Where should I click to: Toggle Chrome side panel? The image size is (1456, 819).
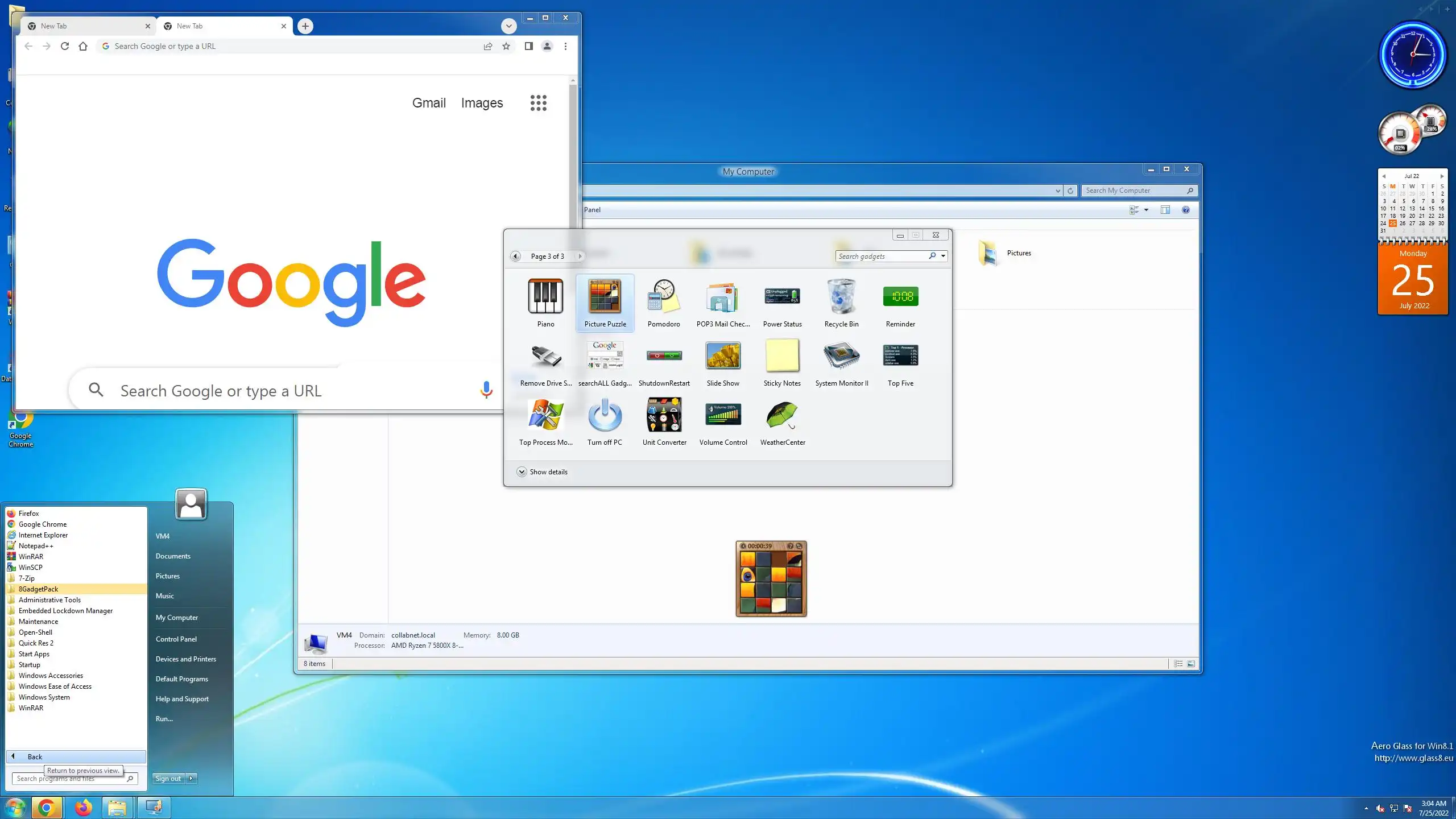pos(528,46)
